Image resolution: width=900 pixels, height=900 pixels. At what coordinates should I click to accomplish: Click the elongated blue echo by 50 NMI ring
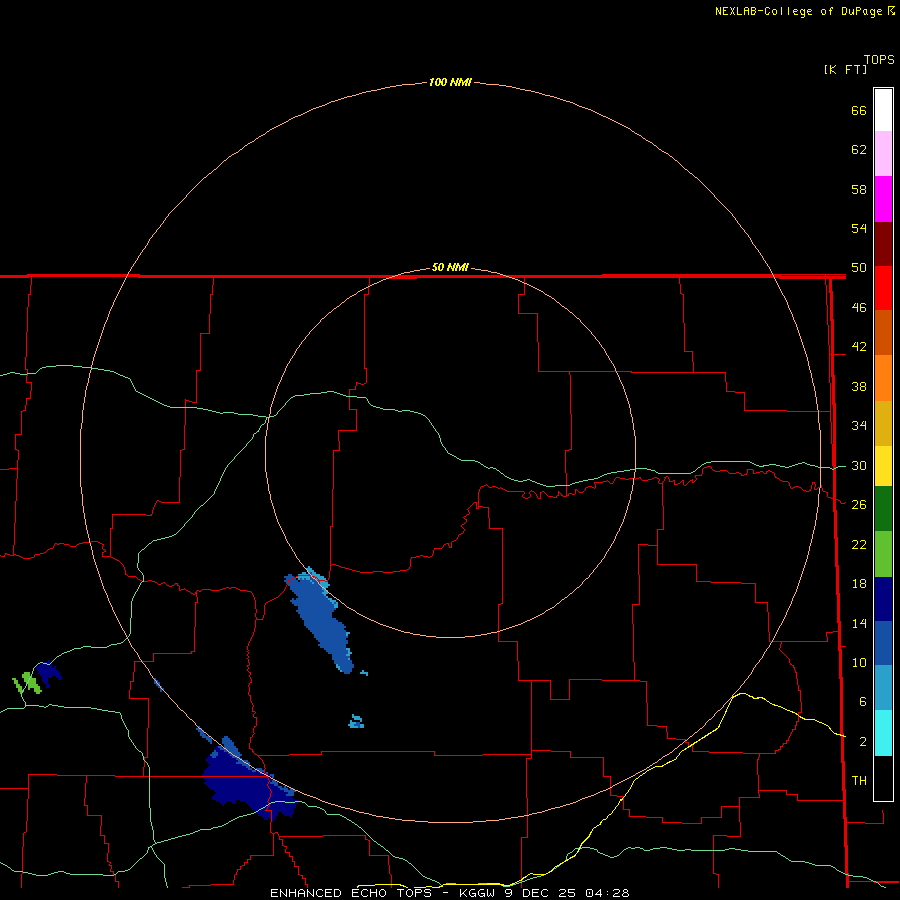(319, 620)
